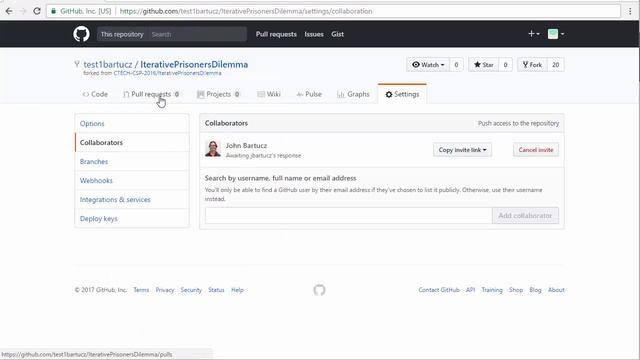Switch to the repository Pull requests tab

(x=151, y=94)
